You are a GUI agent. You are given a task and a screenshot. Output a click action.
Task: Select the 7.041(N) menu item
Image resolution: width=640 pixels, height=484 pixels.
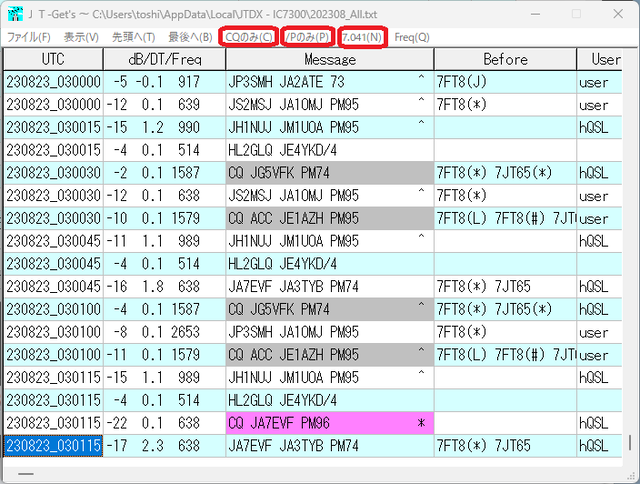362,38
